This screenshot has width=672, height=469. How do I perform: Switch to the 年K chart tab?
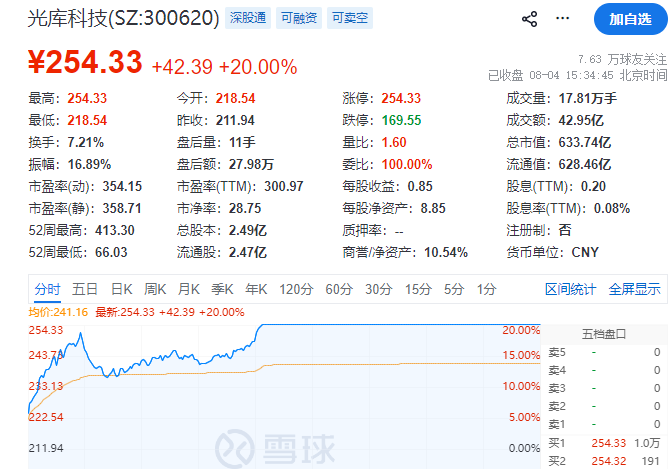pos(256,289)
